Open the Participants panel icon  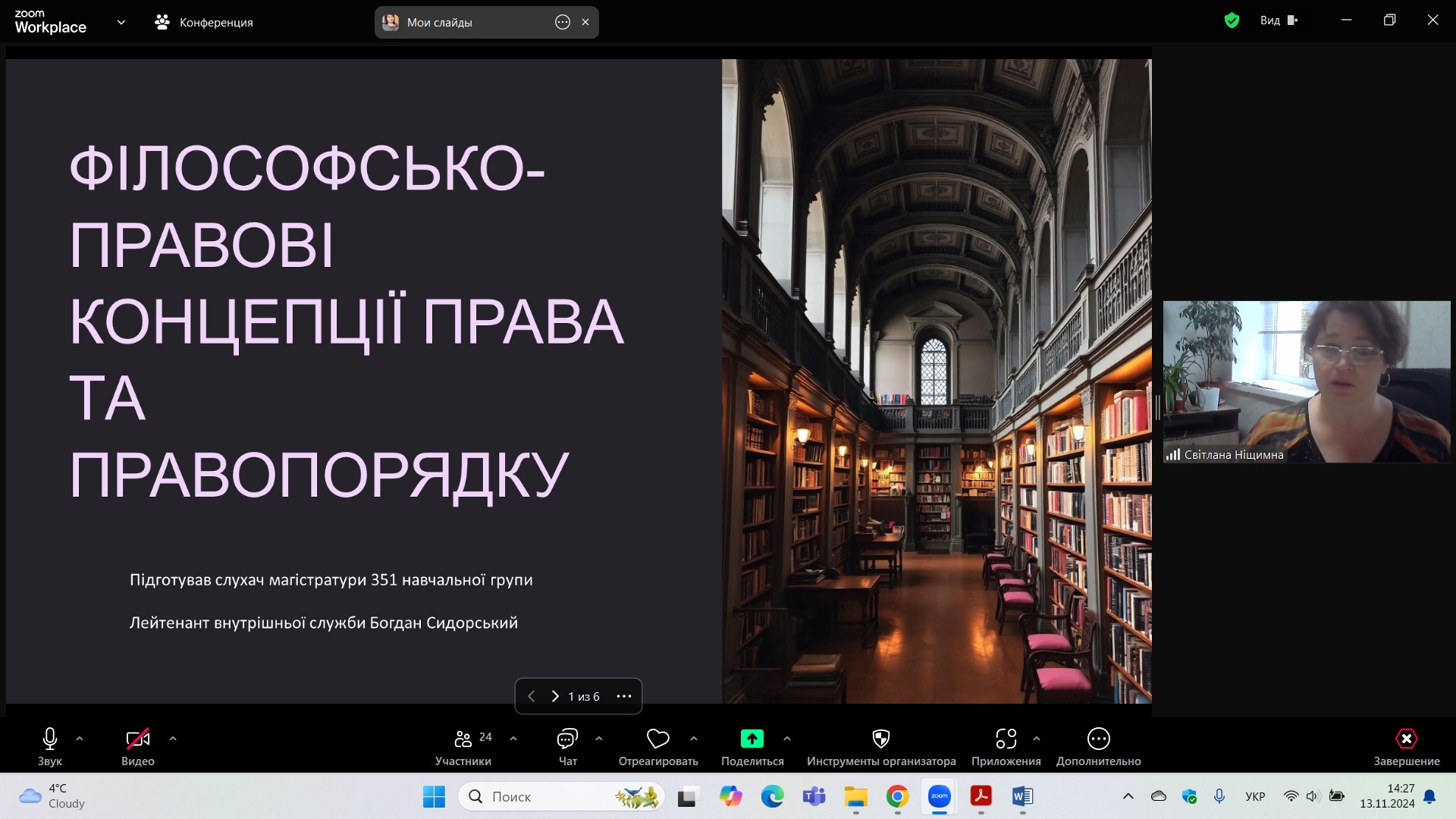click(x=463, y=739)
